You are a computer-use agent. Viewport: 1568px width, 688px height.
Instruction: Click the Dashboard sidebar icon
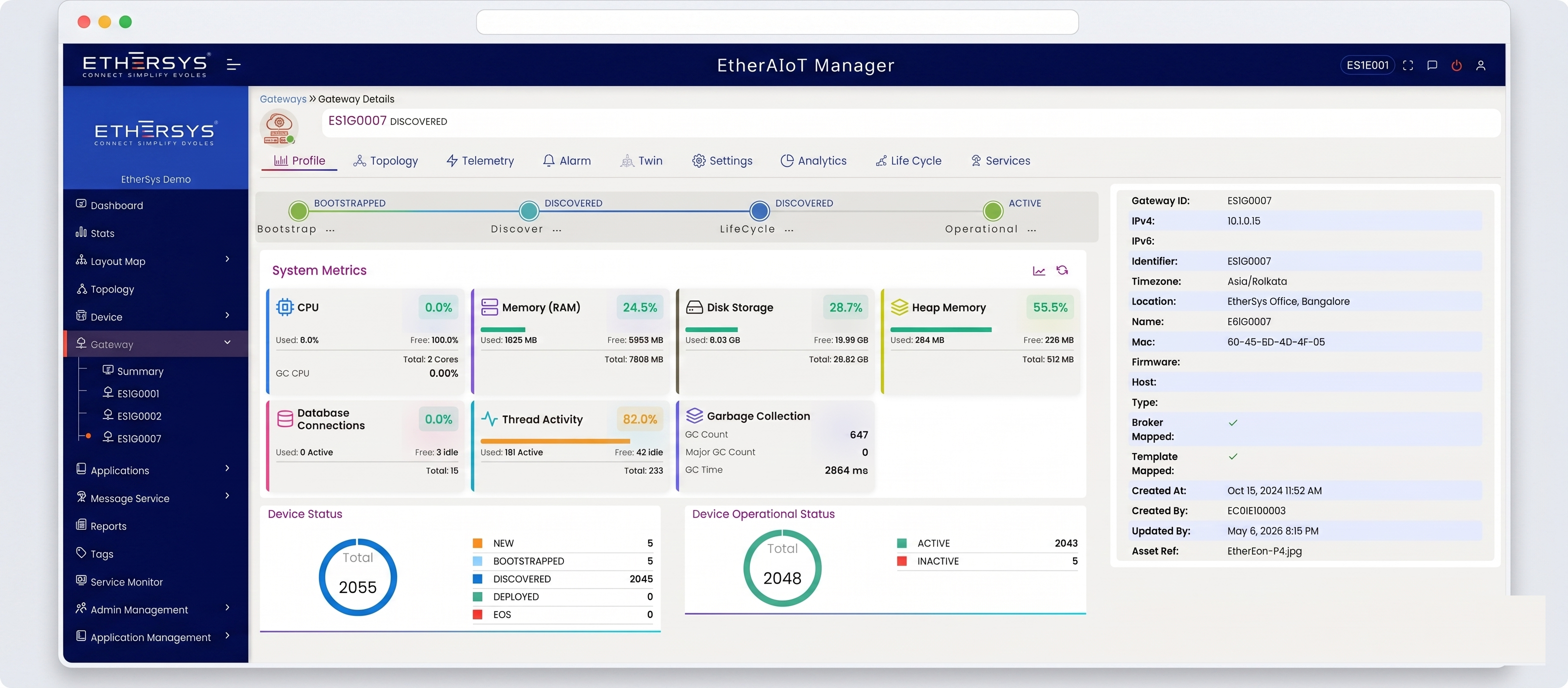point(81,204)
